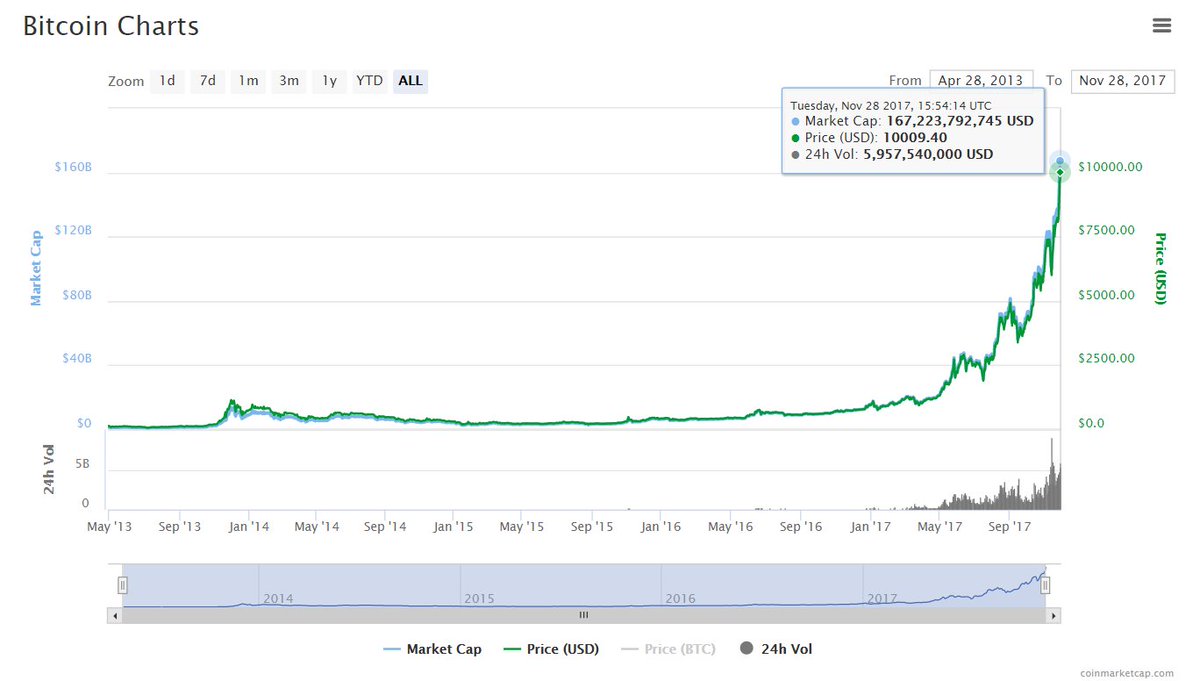Screen dimensions: 1200x681
Task: Click the navigator right range handle
Action: pyautogui.click(x=1045, y=586)
